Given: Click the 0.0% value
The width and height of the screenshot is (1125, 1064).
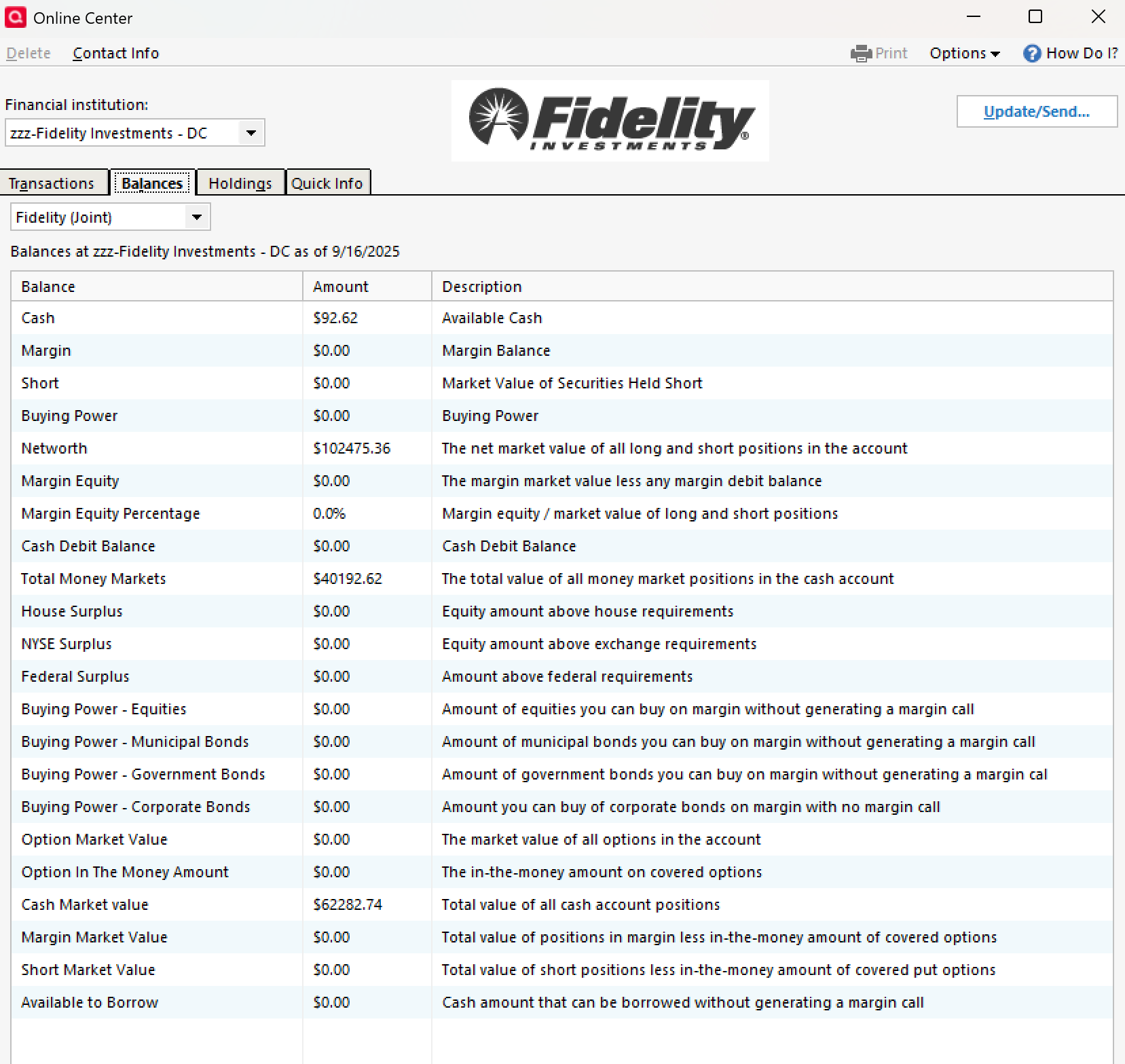Looking at the screenshot, I should 329,513.
